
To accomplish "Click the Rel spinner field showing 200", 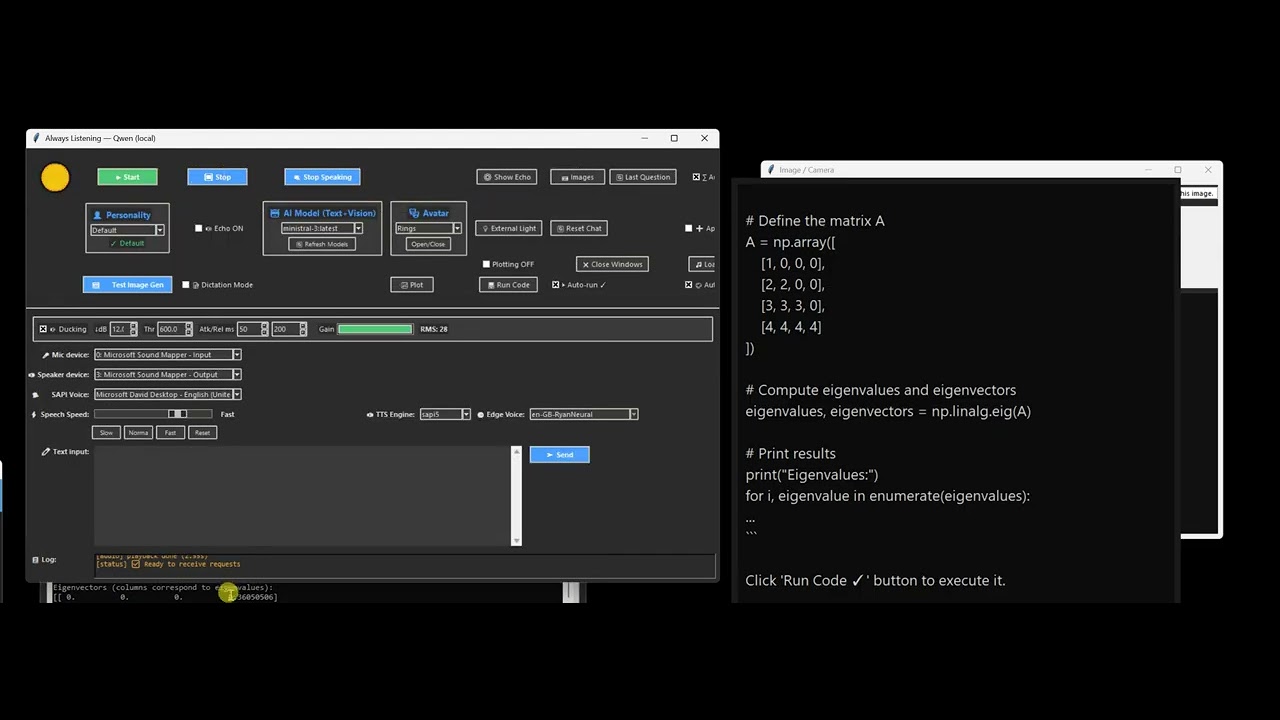I will (288, 329).
